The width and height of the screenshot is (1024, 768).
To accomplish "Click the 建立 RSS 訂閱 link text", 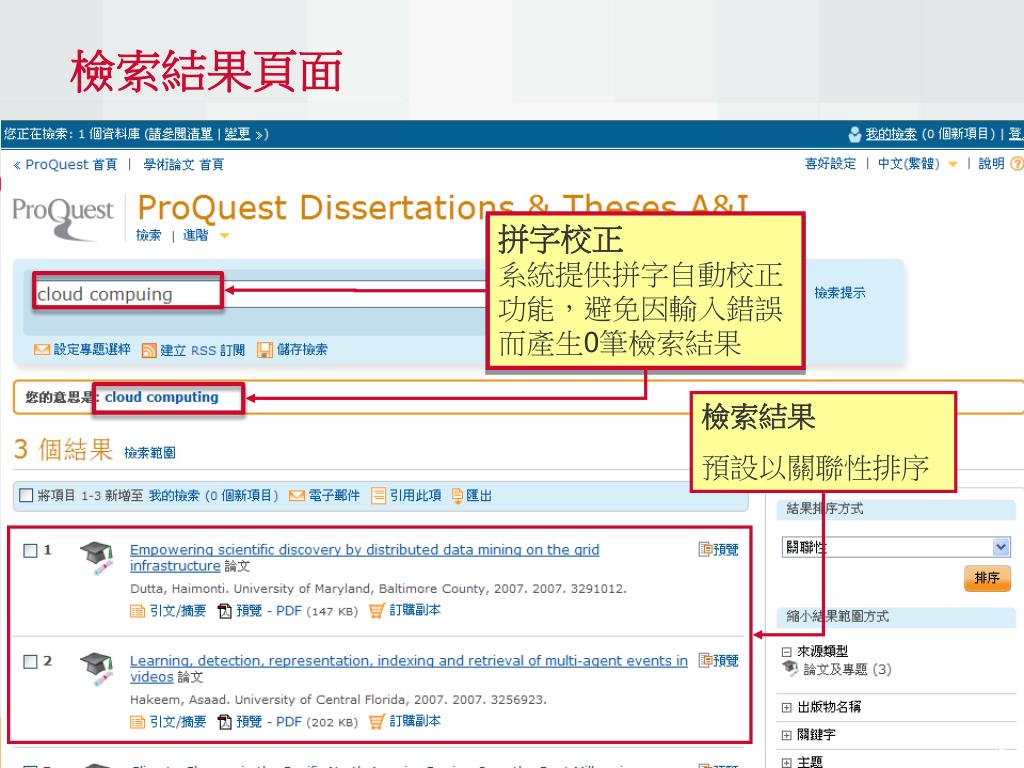I will tap(202, 351).
